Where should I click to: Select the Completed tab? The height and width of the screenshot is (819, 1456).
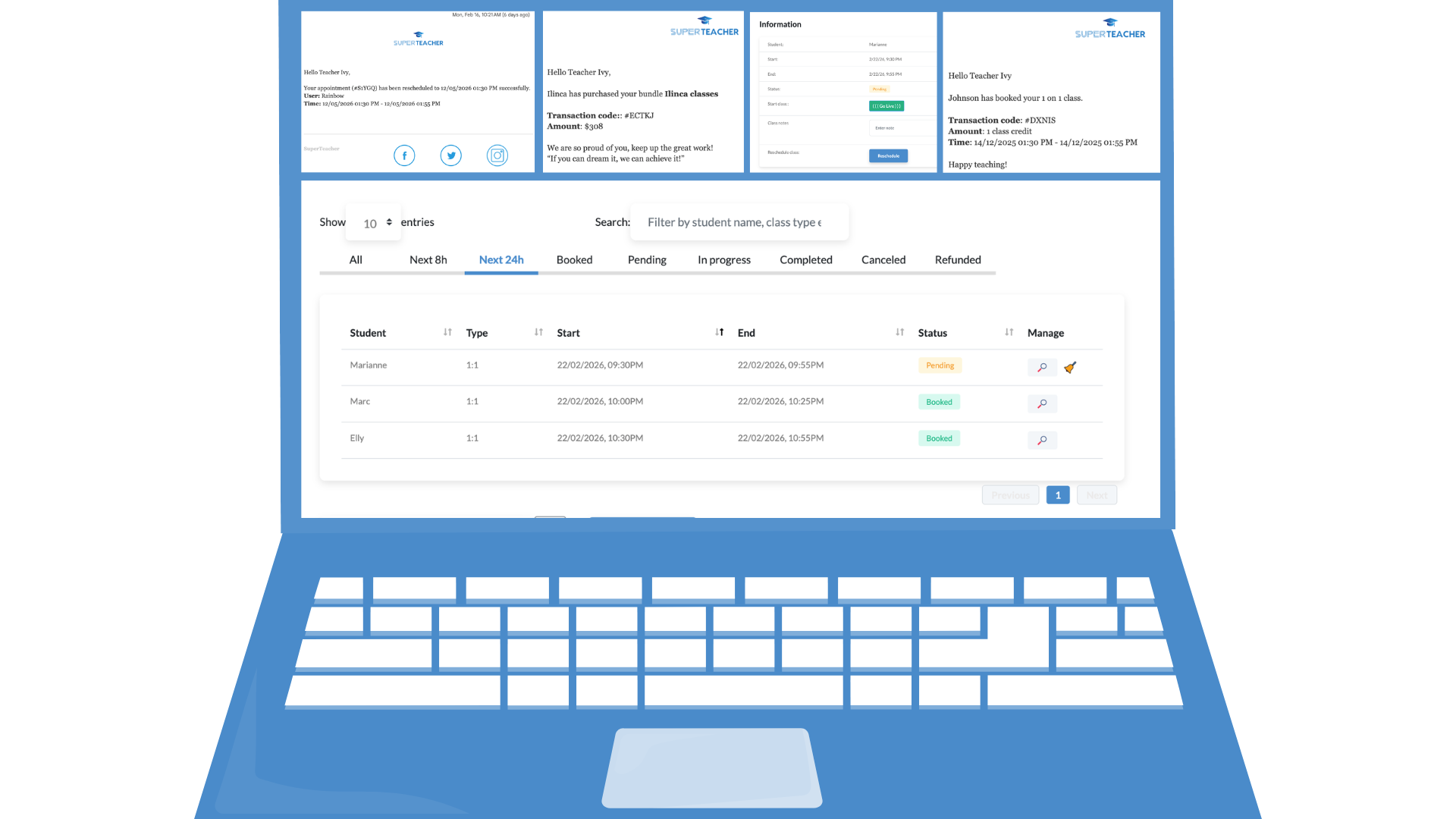[x=805, y=260]
